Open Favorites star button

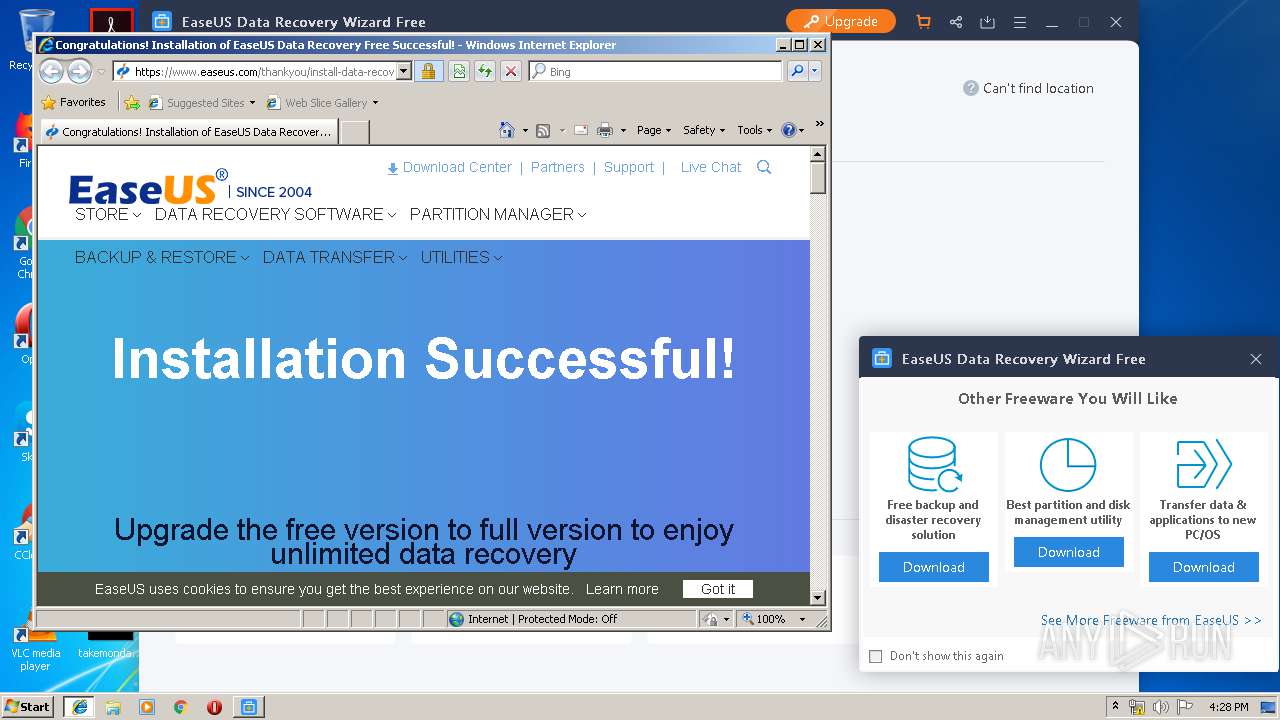(49, 102)
